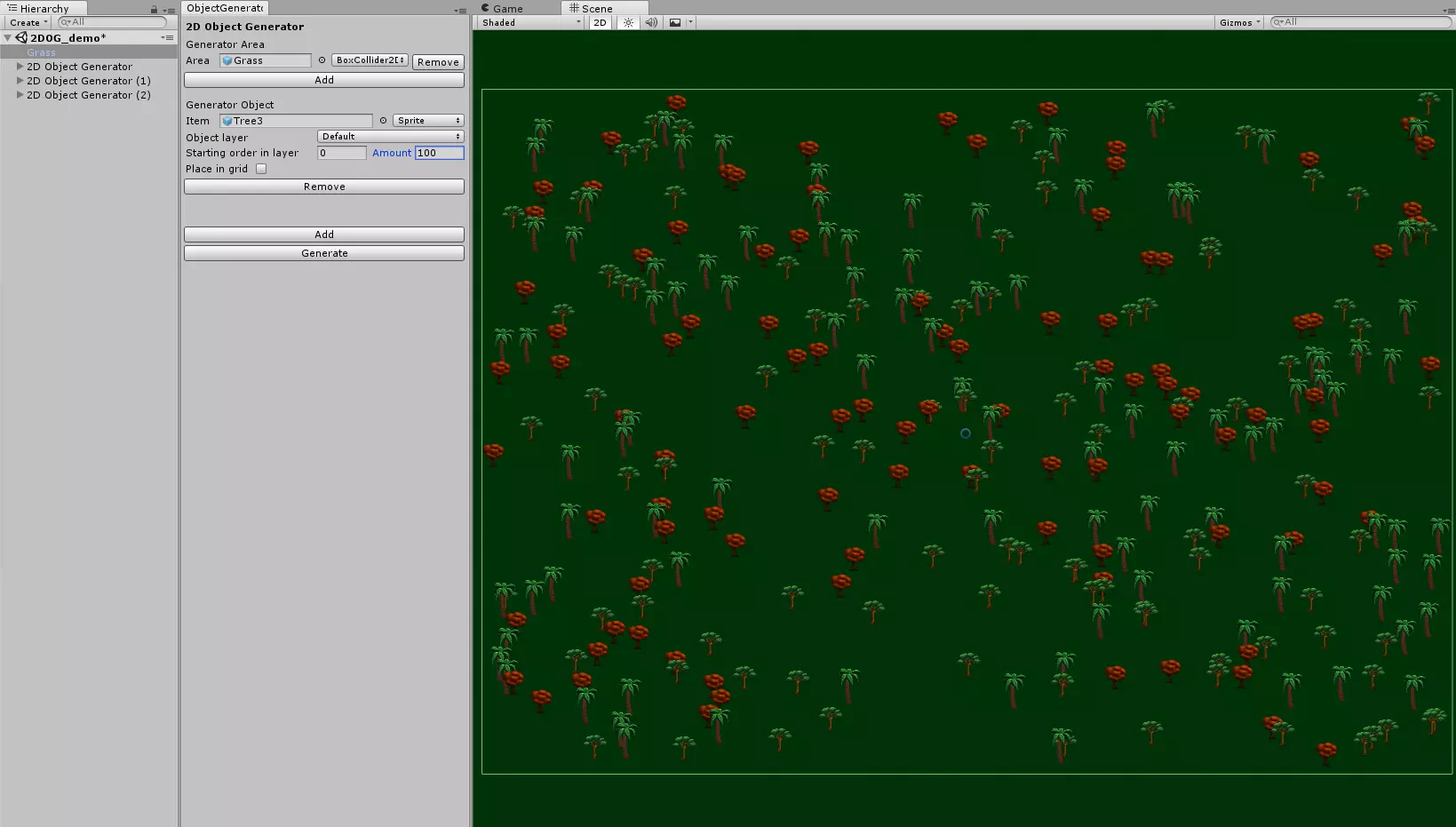Toggle the Hierarchy panel lock icon

[x=154, y=9]
